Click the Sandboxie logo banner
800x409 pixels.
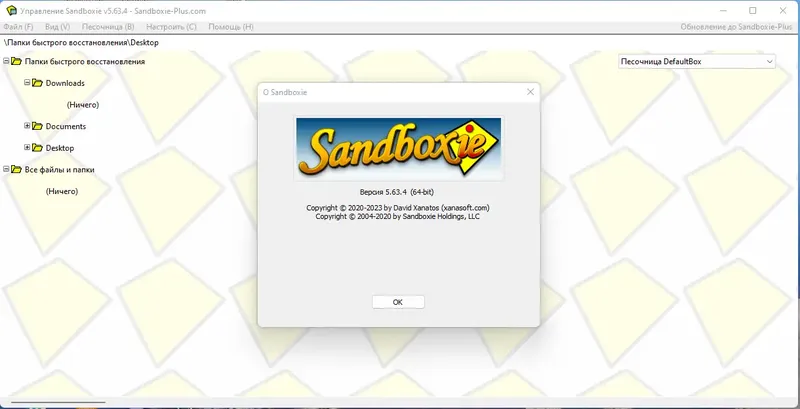point(398,148)
